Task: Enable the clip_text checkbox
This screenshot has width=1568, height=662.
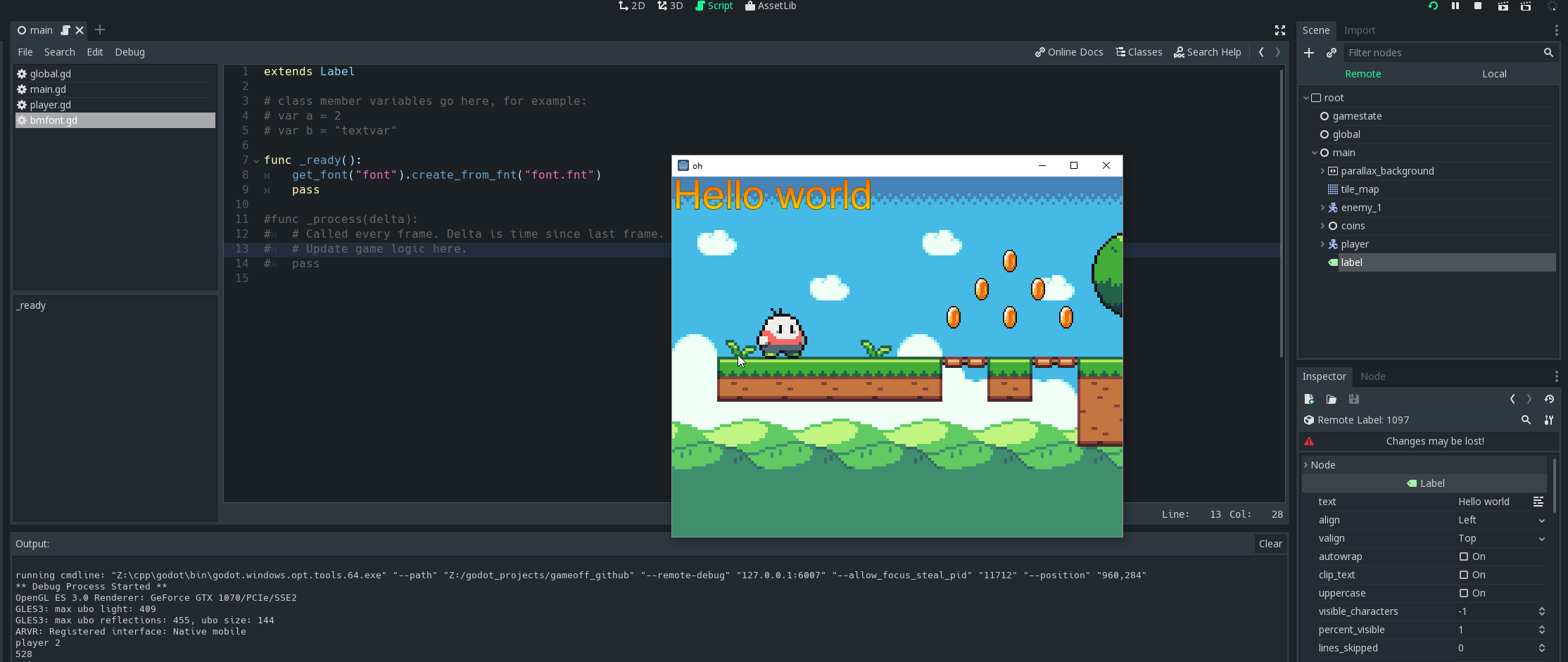Action: tap(1464, 575)
